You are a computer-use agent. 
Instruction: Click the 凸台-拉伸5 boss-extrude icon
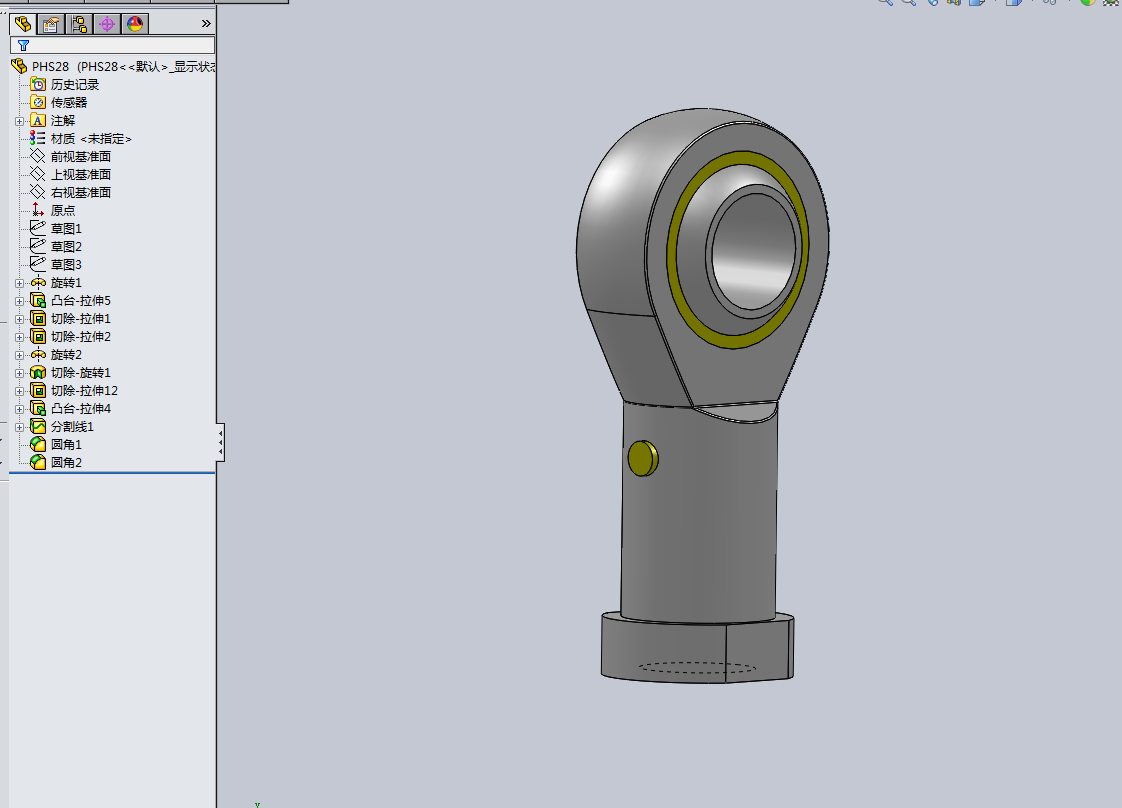38,301
